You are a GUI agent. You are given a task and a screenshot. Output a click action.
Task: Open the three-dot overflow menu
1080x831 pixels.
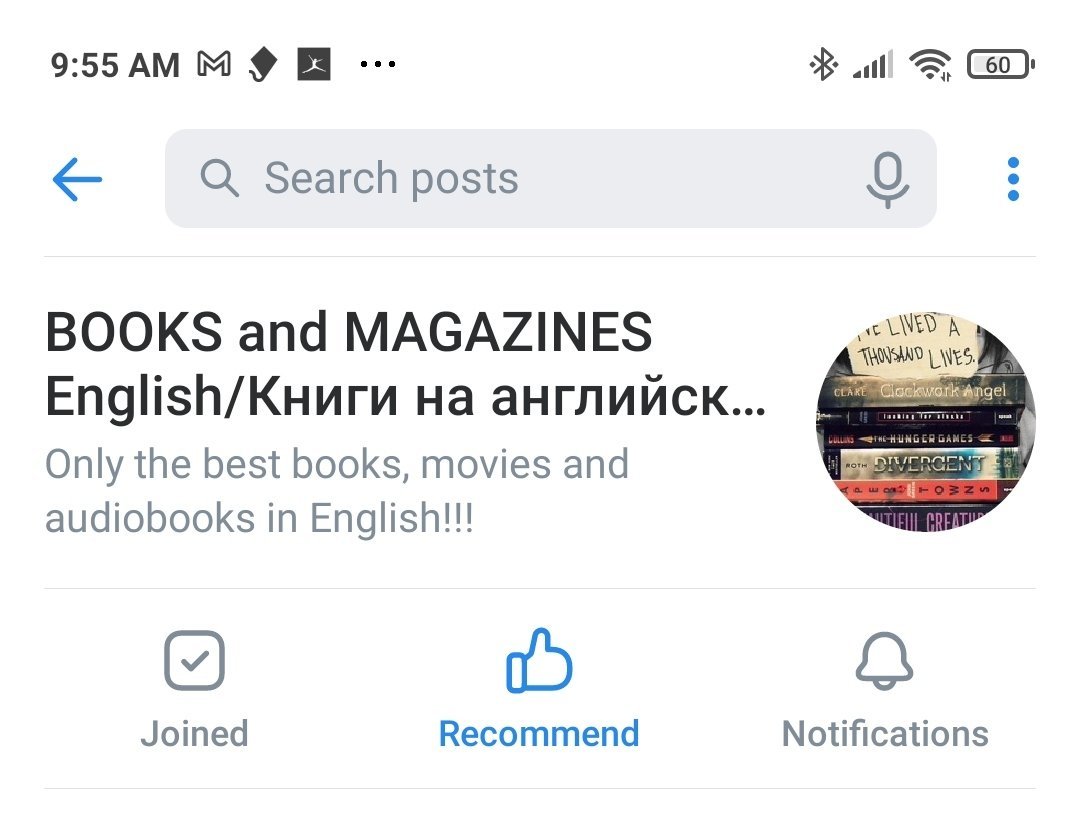click(1012, 179)
